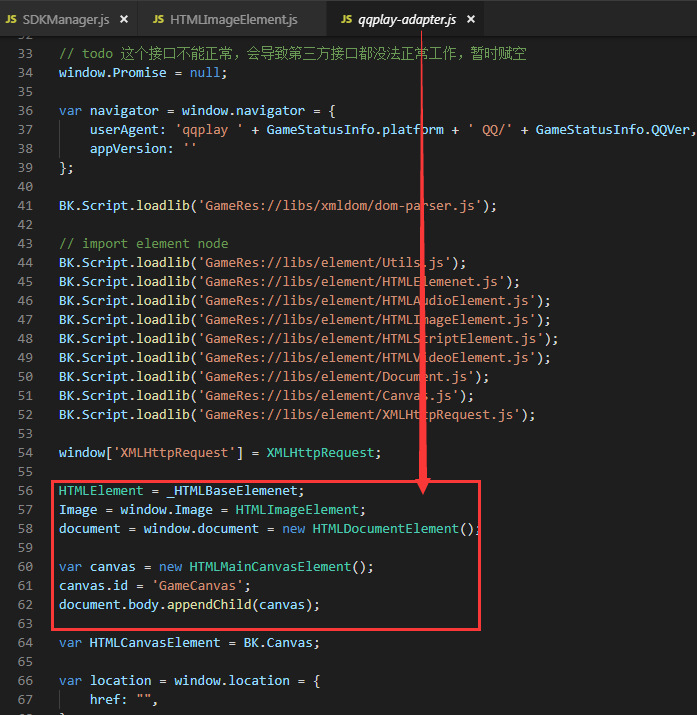Click 'HTMLImageElement' identifier on line 57
This screenshot has width=697, height=715.
(x=297, y=510)
